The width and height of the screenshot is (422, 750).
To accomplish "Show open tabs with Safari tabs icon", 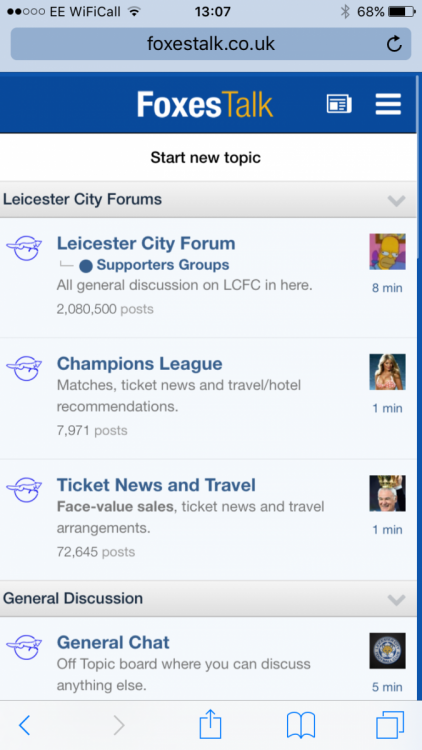I will coord(390,725).
